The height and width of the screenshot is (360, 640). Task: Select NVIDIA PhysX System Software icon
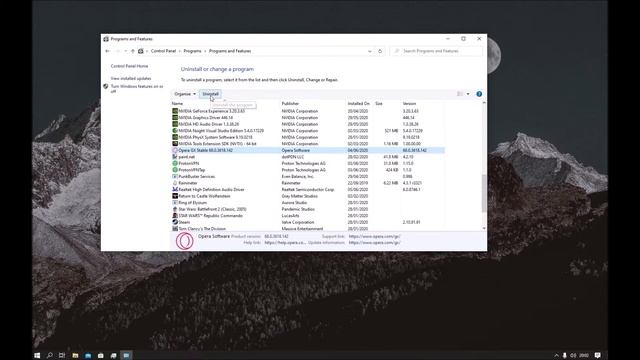(175, 137)
